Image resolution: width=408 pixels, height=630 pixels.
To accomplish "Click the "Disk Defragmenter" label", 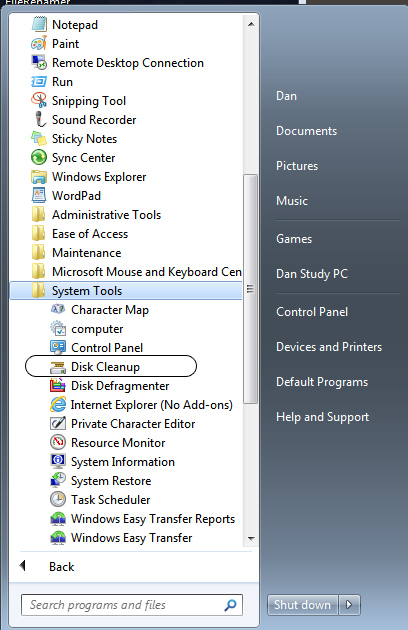I will tap(120, 386).
